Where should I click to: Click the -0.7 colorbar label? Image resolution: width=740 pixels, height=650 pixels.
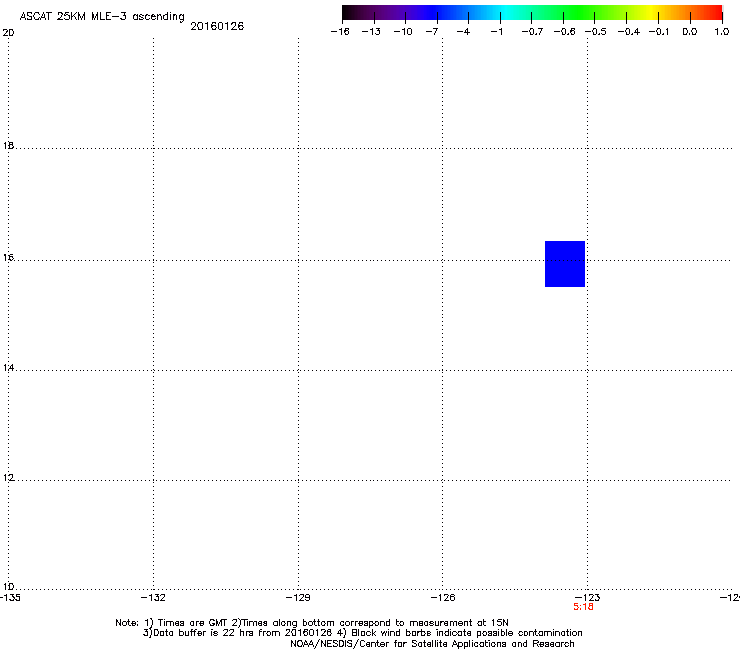(x=532, y=32)
